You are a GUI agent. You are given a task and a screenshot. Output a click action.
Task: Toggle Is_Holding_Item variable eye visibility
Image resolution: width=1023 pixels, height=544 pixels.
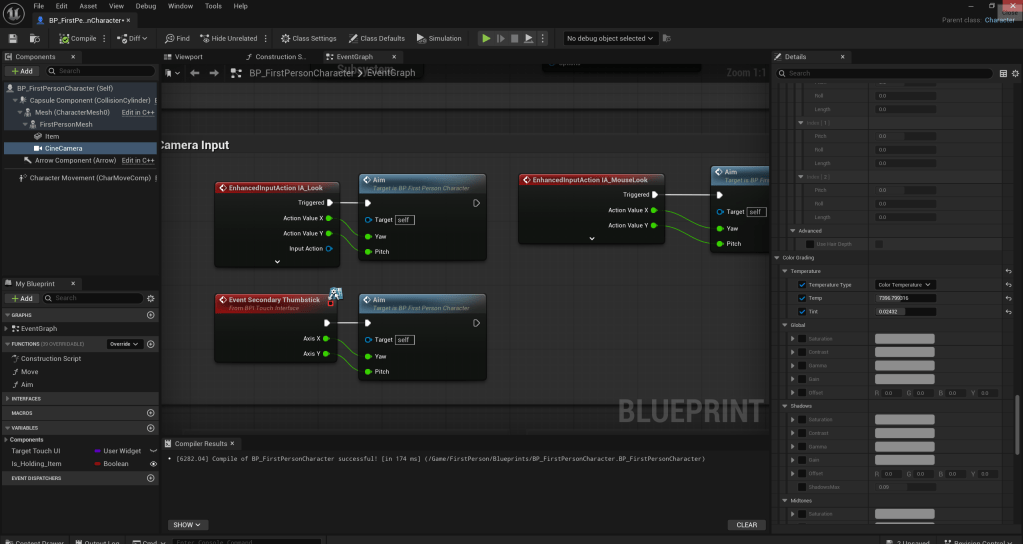[153, 464]
